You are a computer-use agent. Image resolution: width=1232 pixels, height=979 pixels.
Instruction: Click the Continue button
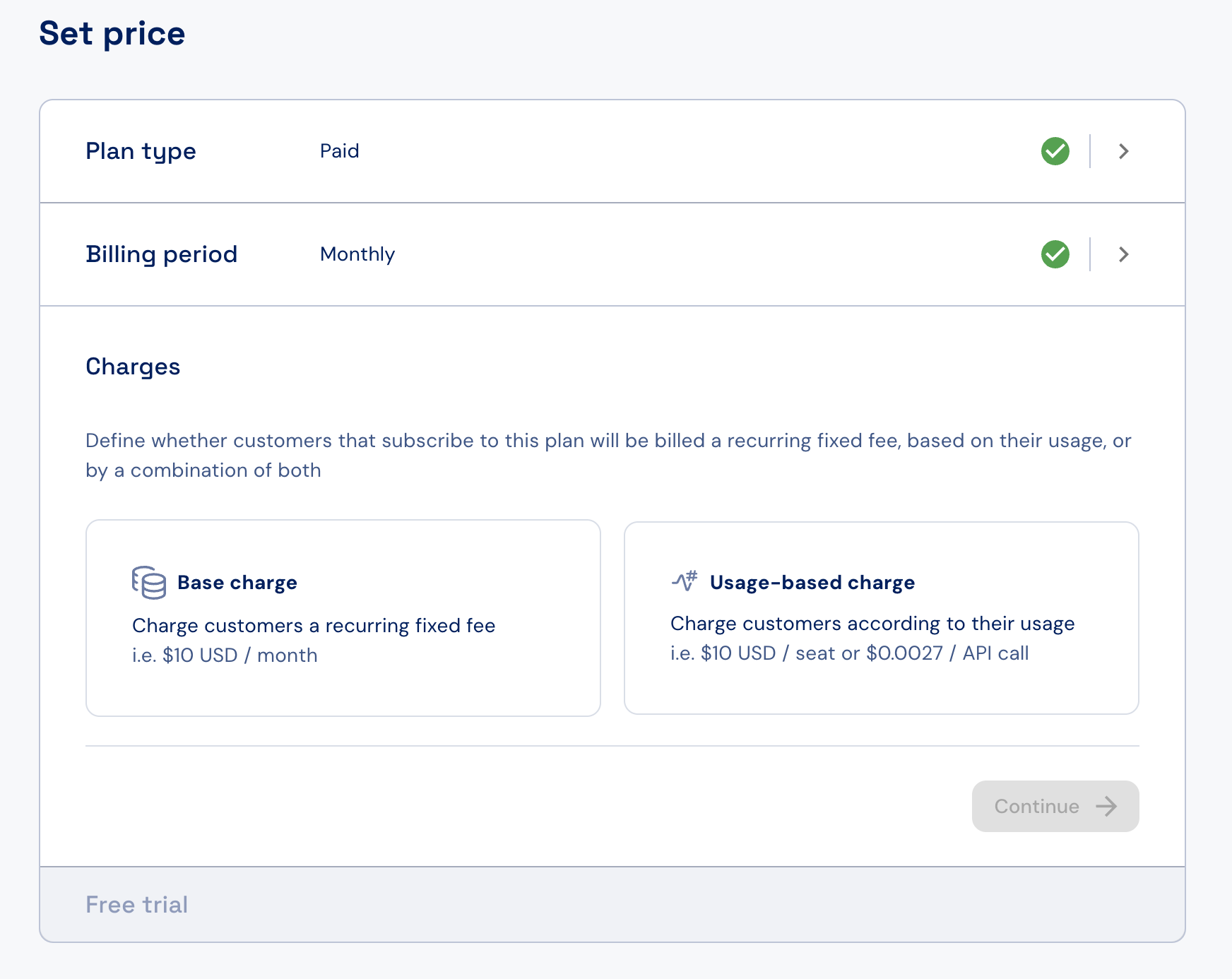click(x=1055, y=807)
